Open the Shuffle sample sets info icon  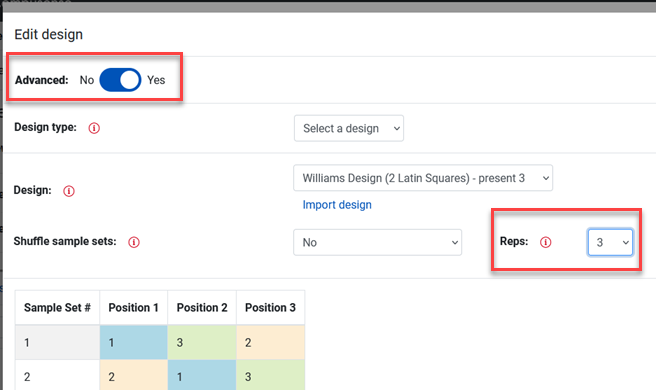[x=134, y=242]
